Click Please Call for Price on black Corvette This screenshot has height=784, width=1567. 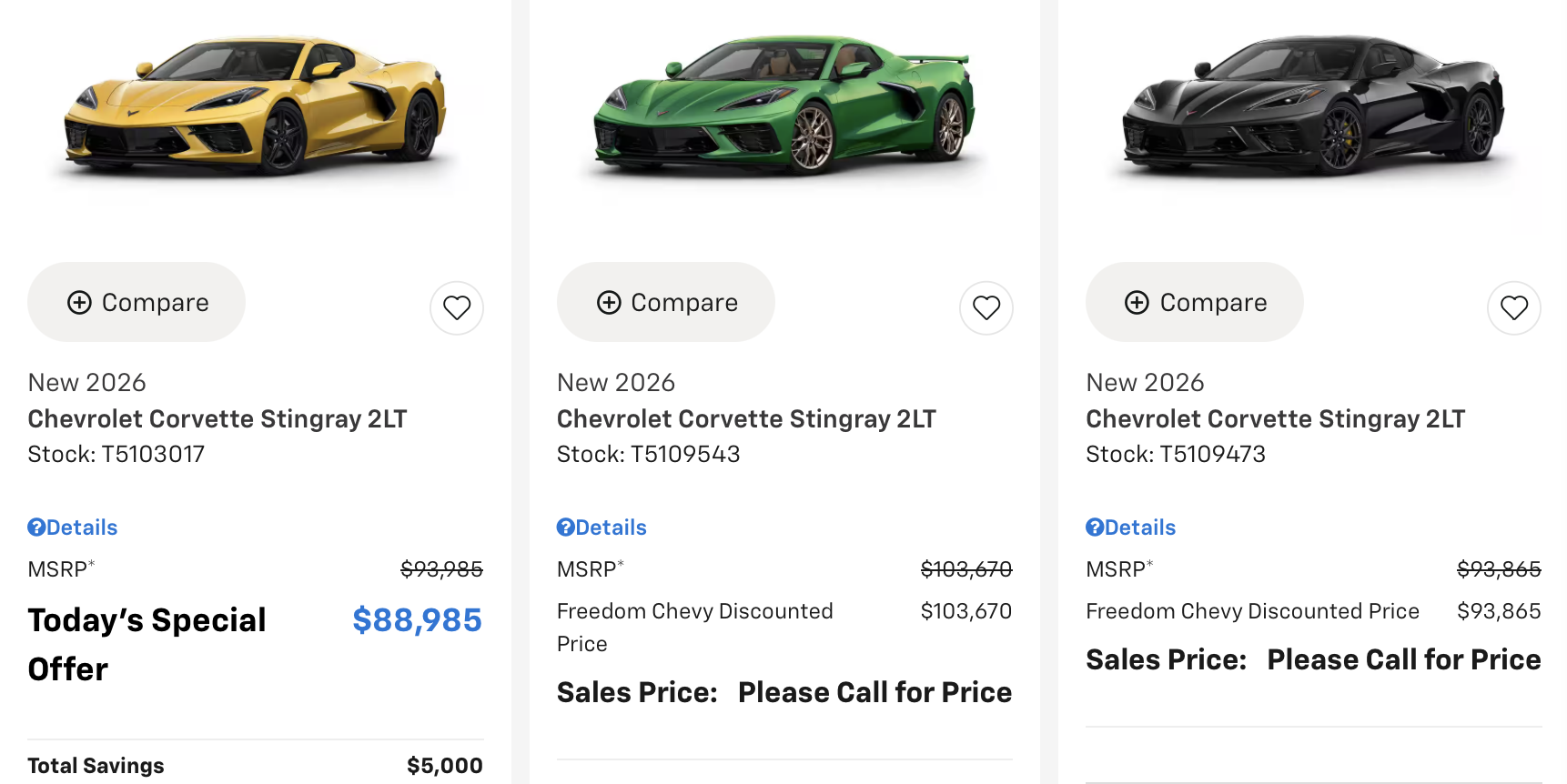(x=1403, y=660)
